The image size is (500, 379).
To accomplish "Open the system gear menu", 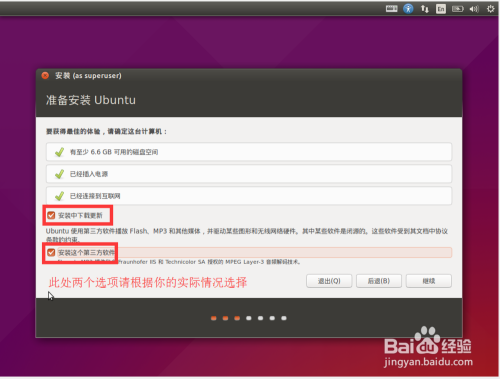I will coord(490,9).
